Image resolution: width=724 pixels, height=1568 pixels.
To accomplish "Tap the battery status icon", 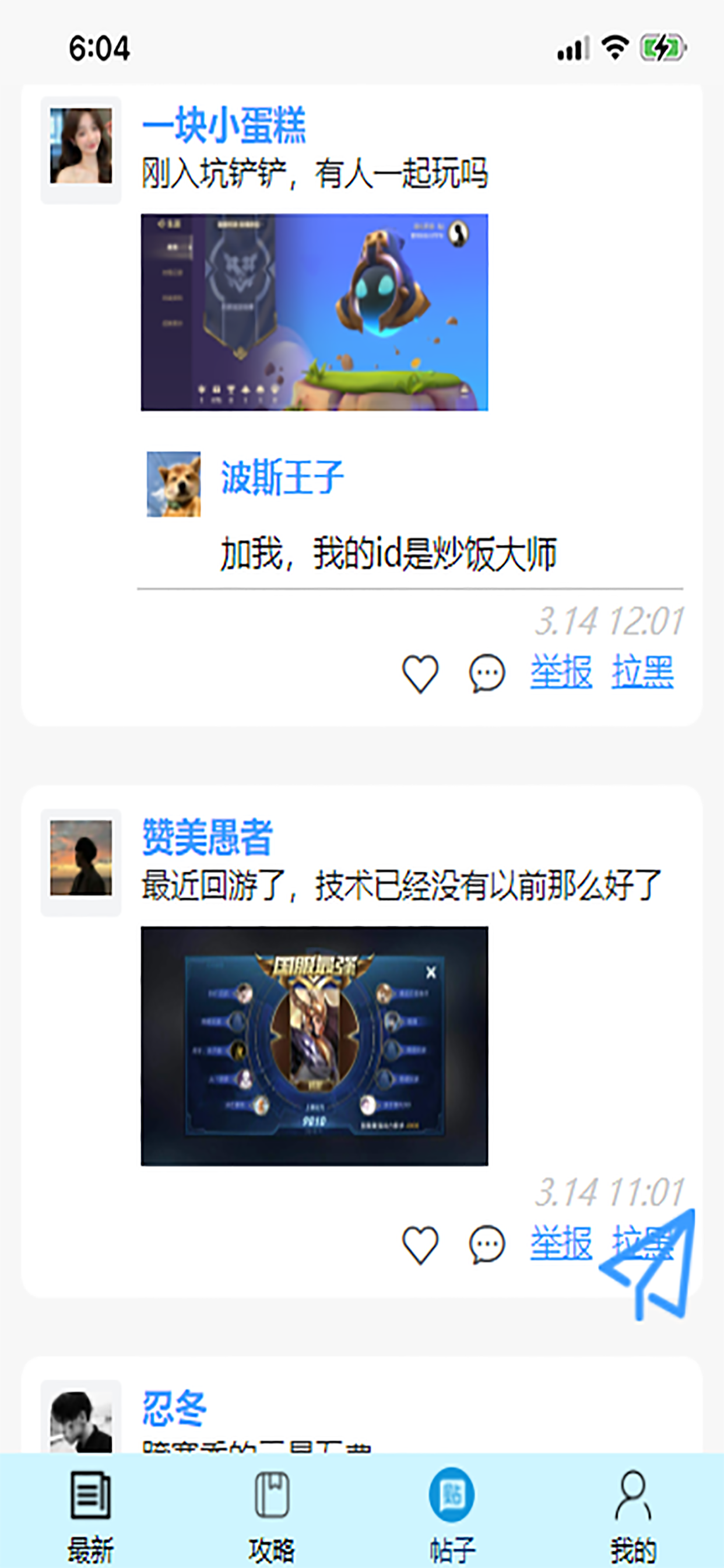I will 663,47.
